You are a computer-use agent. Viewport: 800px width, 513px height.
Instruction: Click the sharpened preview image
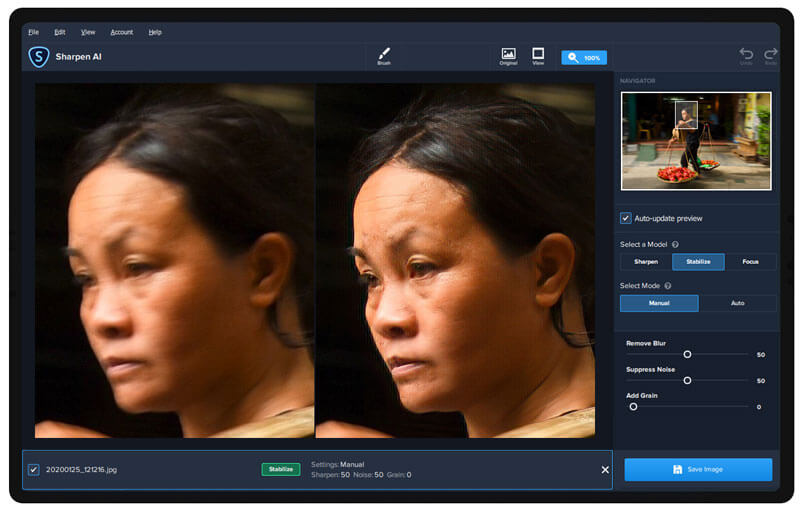(455, 261)
